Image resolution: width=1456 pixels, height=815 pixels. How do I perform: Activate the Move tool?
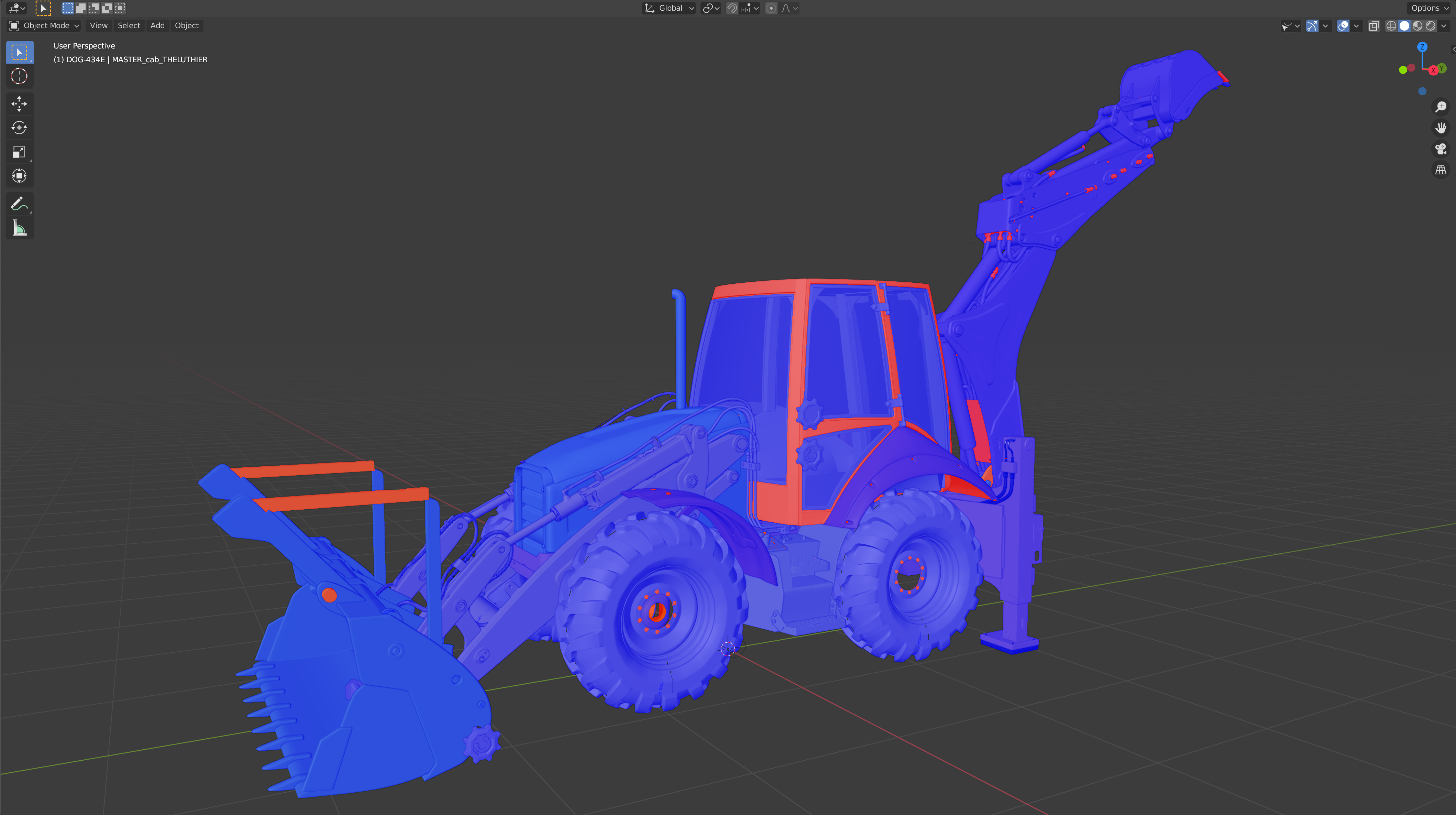[19, 104]
